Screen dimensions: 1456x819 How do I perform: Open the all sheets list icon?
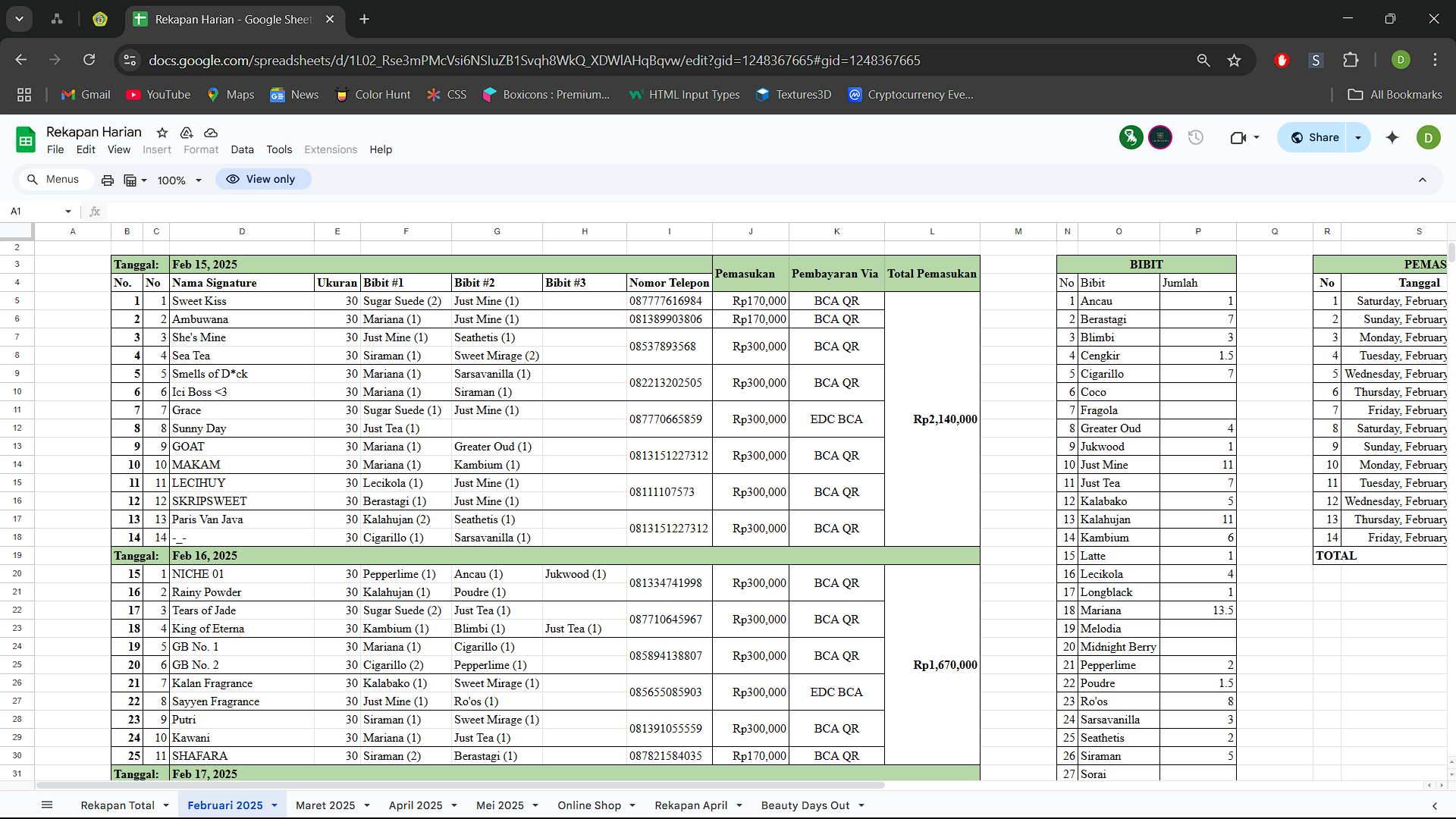47,805
